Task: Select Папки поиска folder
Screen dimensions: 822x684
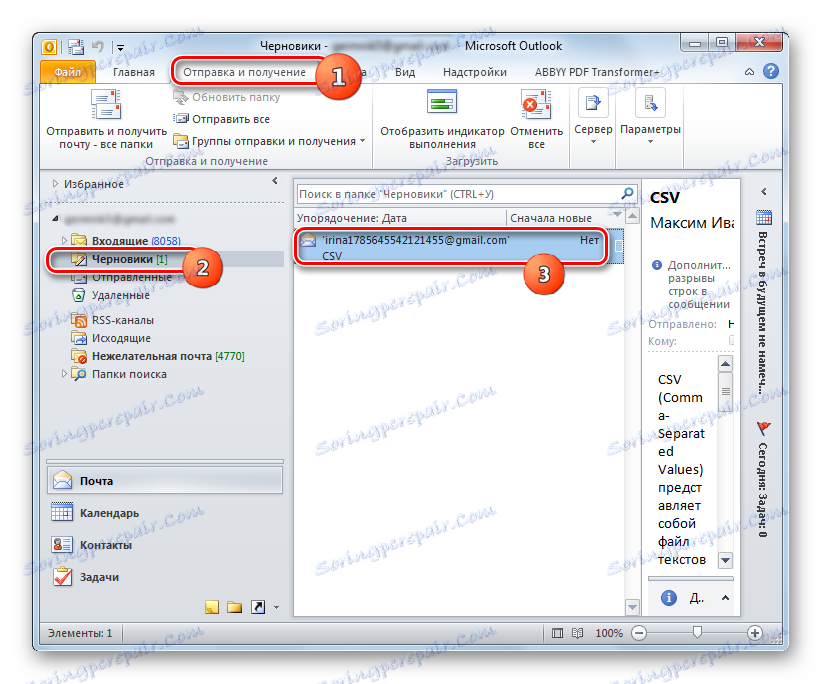Action: point(120,374)
